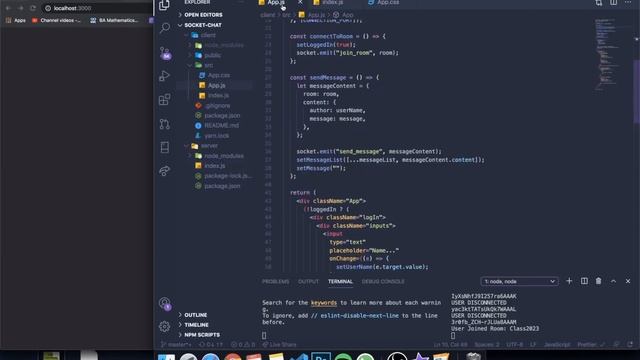The width and height of the screenshot is (640, 360).
Task: Expand the NPM SCRIPTS section
Action: [202, 335]
